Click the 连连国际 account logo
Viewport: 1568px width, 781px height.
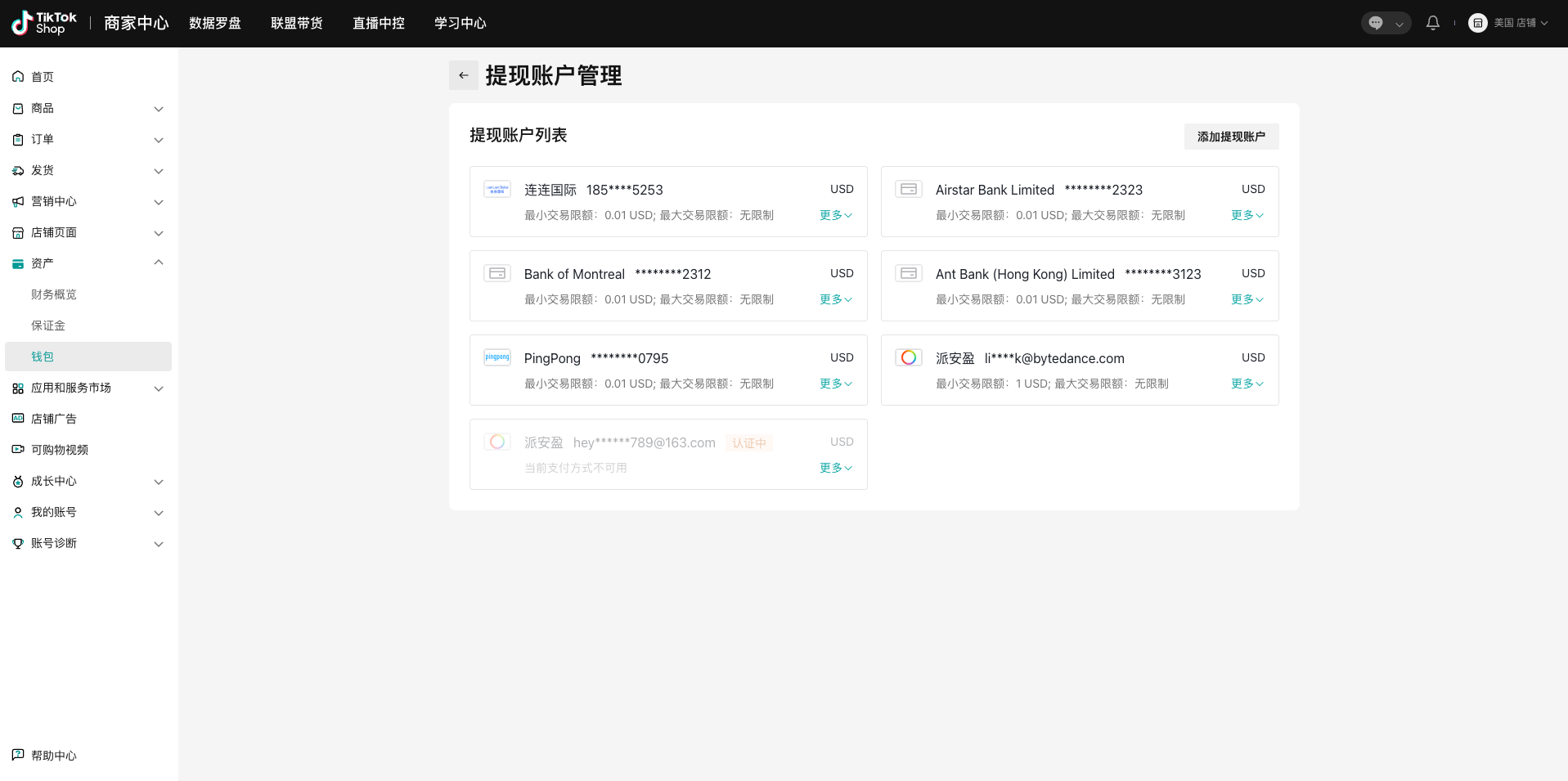(x=497, y=189)
